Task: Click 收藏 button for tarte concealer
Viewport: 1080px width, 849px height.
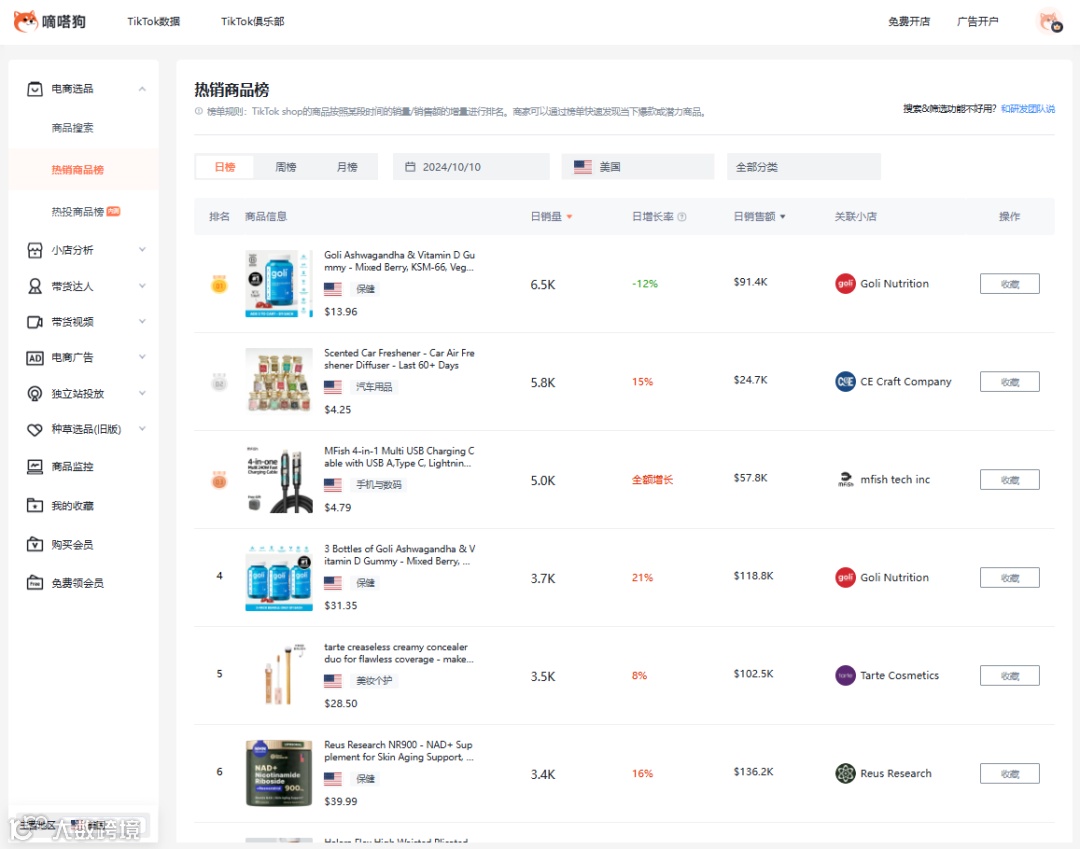Action: point(1010,675)
